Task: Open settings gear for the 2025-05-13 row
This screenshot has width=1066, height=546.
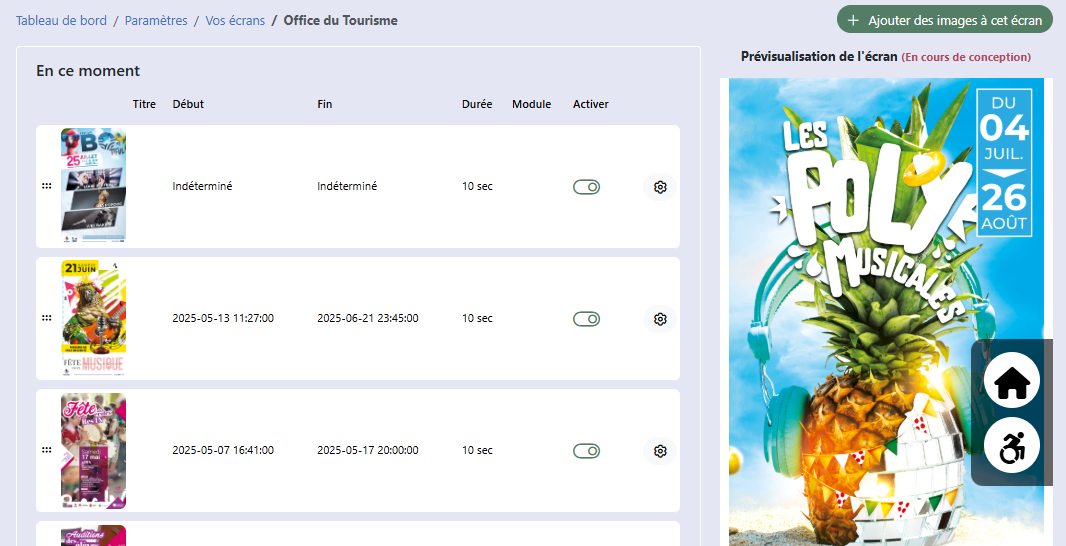Action: click(659, 319)
